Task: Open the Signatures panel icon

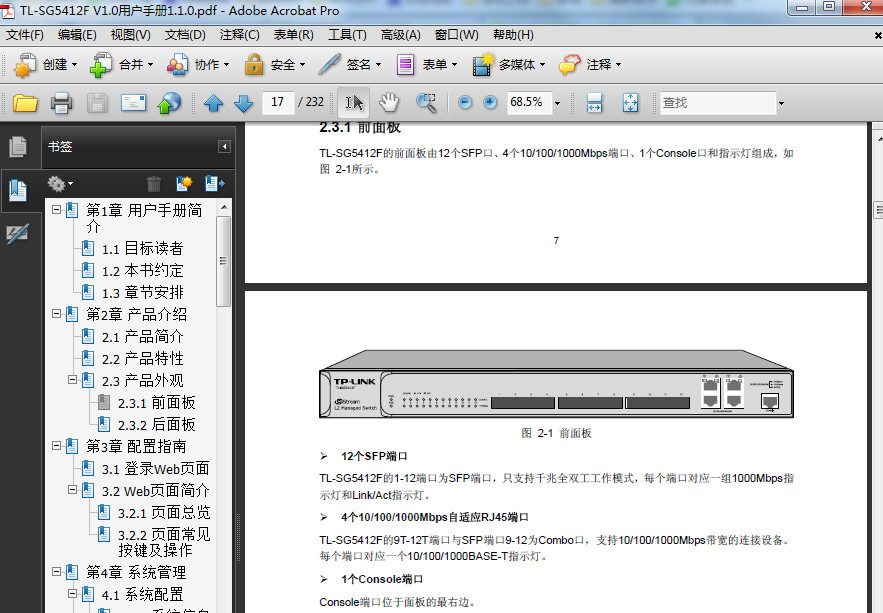Action: click(x=17, y=234)
